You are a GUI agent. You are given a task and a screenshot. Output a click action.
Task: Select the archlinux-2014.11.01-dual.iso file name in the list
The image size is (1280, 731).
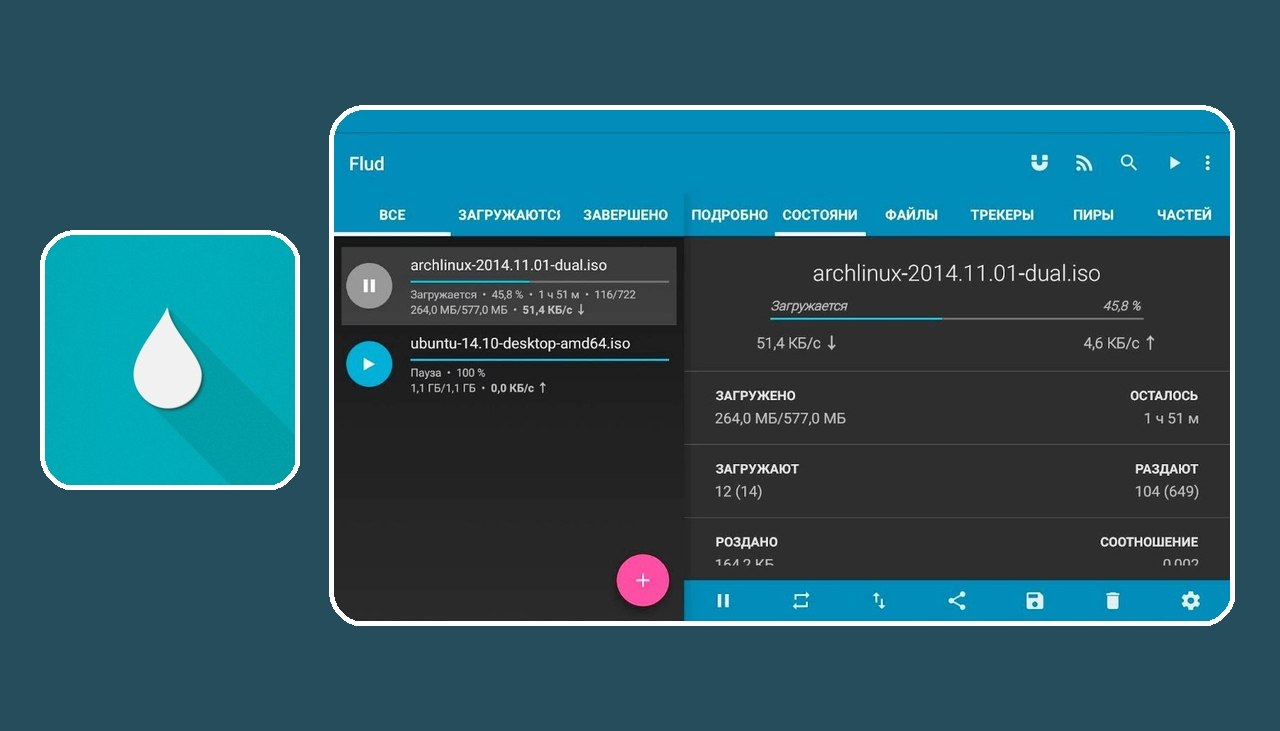[x=508, y=265]
